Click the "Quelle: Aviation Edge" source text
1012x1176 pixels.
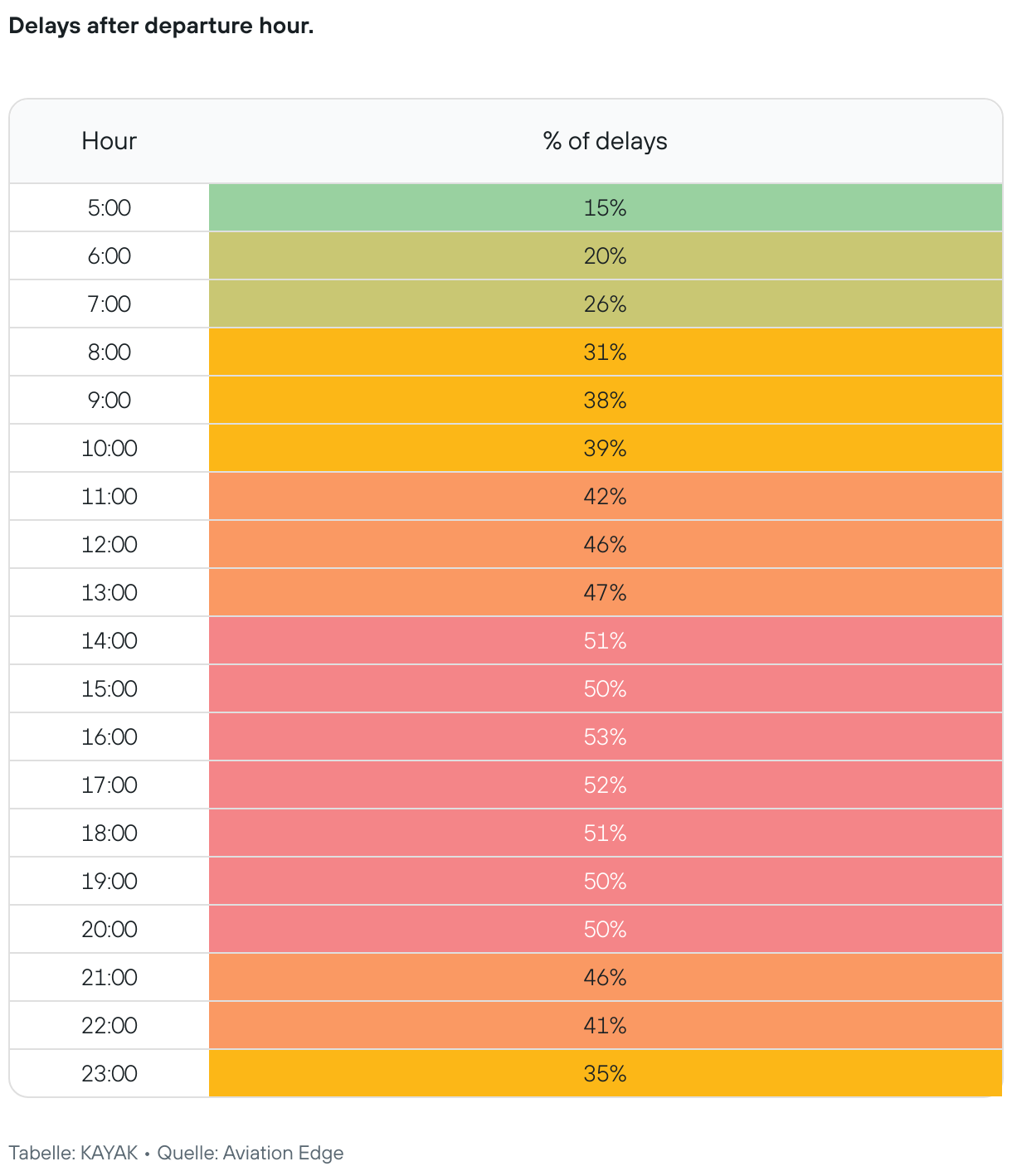[250, 1153]
